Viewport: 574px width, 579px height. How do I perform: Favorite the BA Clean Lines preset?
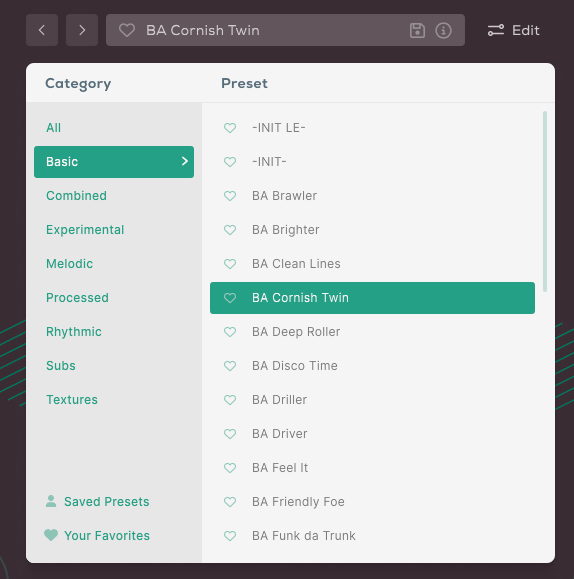pyautogui.click(x=230, y=264)
